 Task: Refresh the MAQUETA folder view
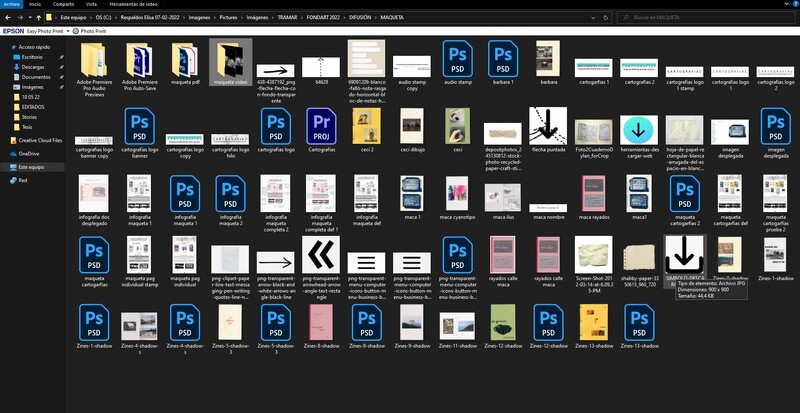coord(606,17)
